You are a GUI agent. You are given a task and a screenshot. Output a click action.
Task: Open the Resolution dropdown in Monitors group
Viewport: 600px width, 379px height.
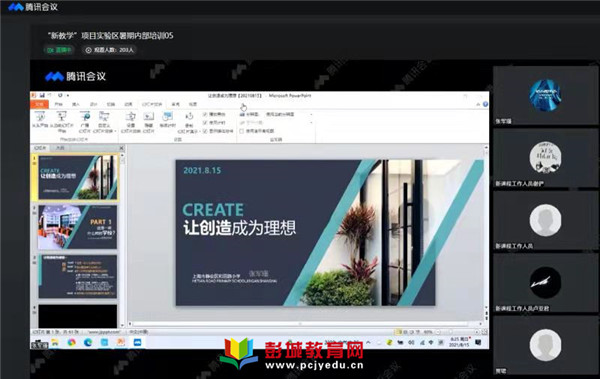pos(289,114)
